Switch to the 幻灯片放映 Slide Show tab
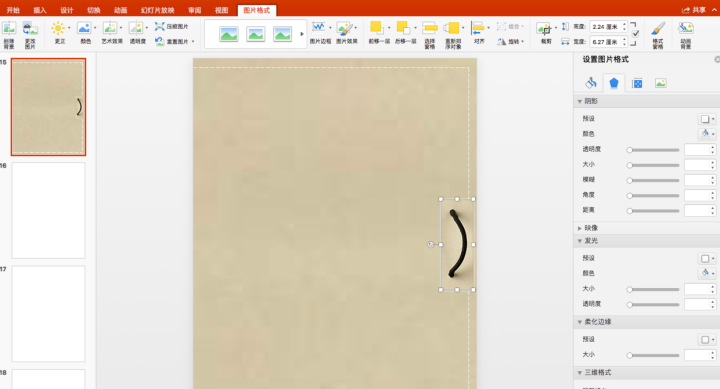720x389 pixels. (x=158, y=10)
